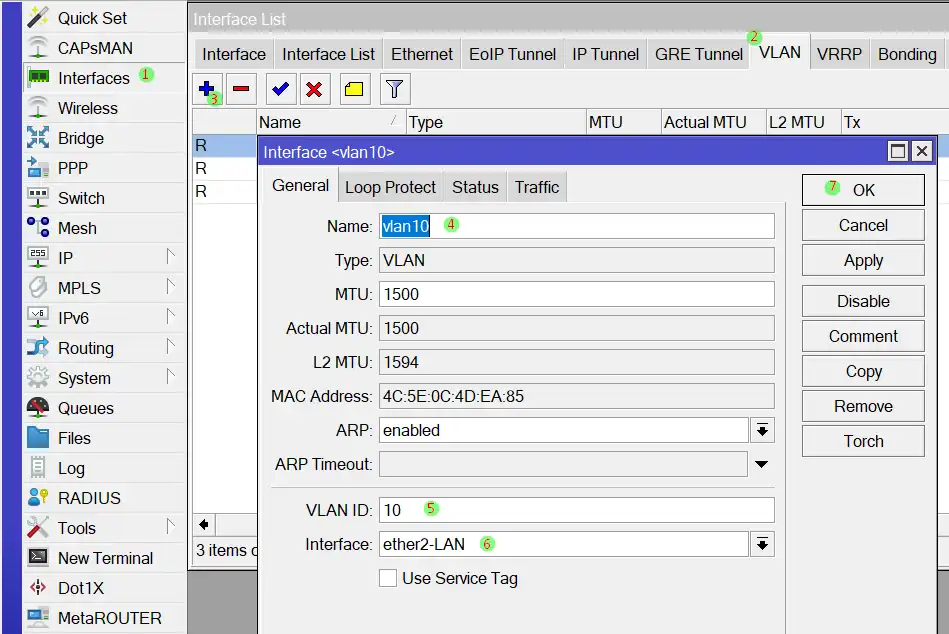Viewport: 949px width, 634px height.
Task: Click the red minus remove icon
Action: [x=241, y=89]
